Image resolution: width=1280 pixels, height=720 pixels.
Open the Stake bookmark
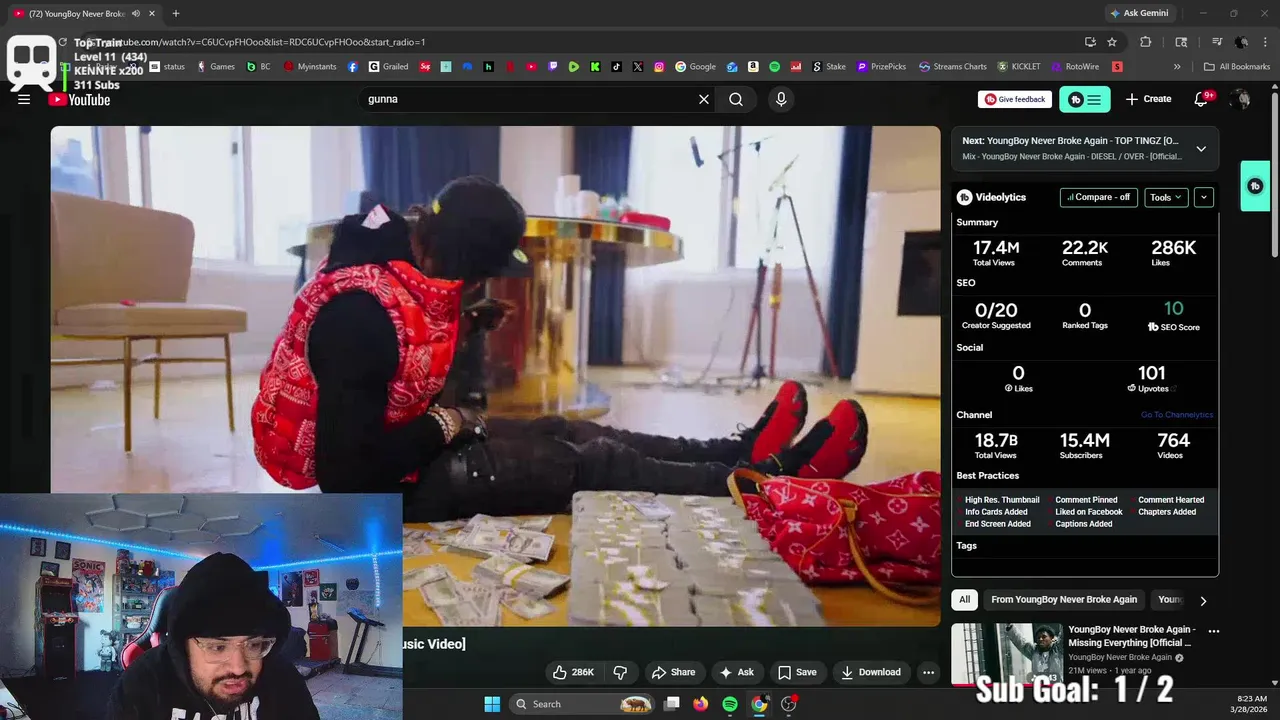click(829, 67)
